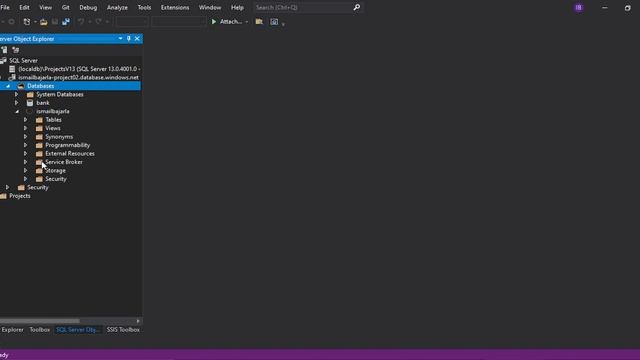Click the Databases node icon
This screenshot has width=640, height=360.
tap(21, 86)
